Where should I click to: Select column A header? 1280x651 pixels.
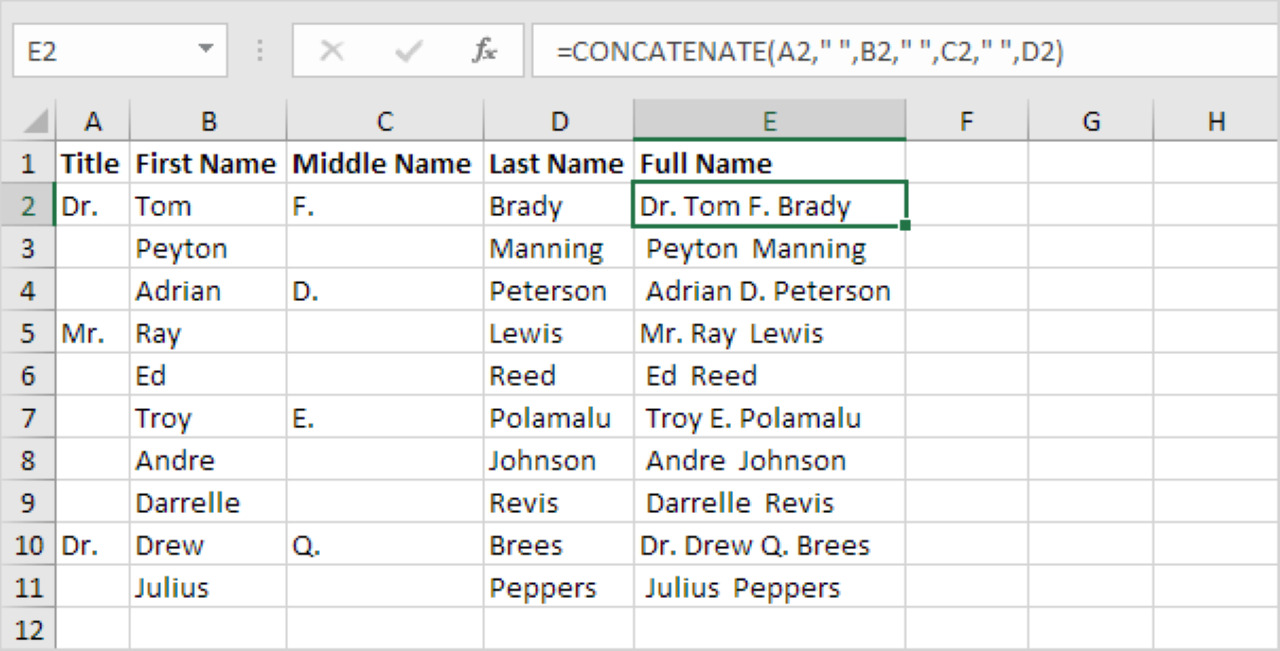coord(93,122)
